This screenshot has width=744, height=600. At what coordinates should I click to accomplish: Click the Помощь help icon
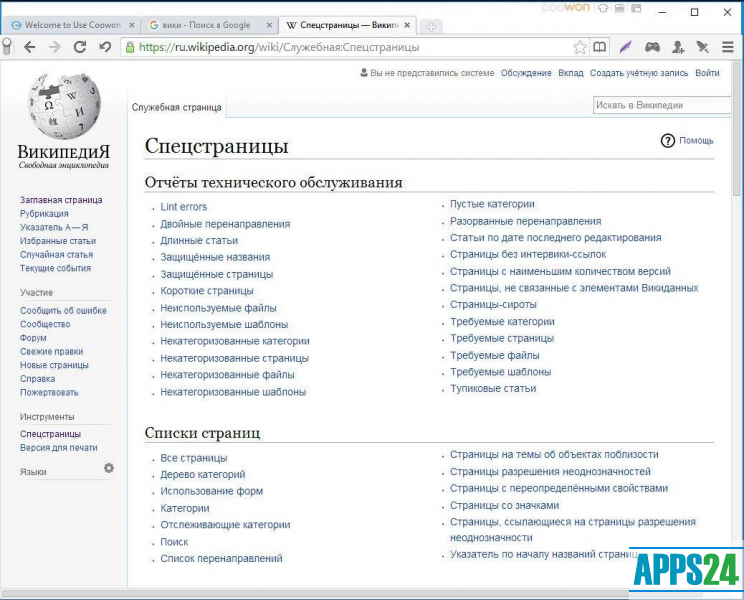click(668, 141)
